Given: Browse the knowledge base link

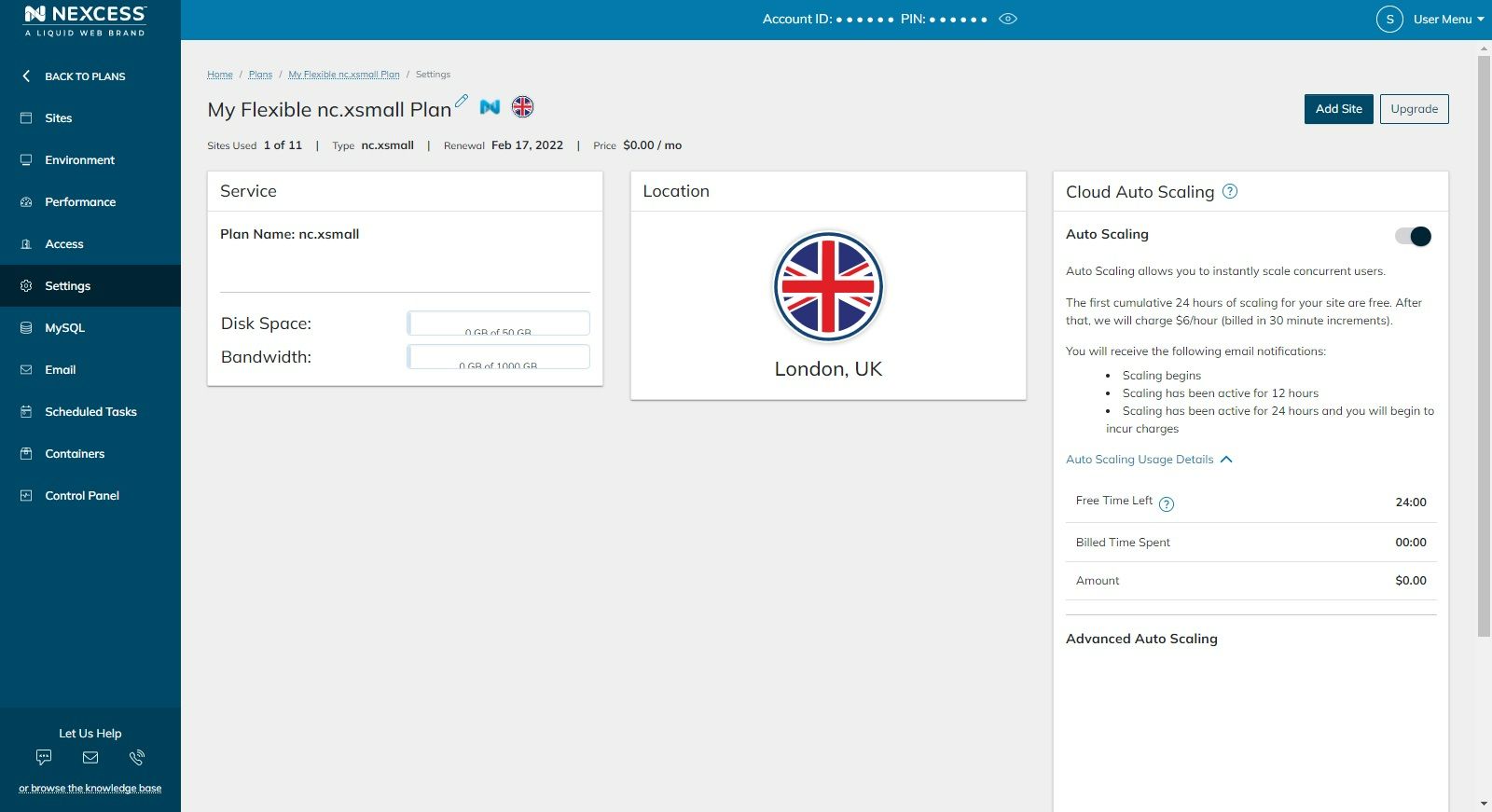Looking at the screenshot, I should point(90,788).
